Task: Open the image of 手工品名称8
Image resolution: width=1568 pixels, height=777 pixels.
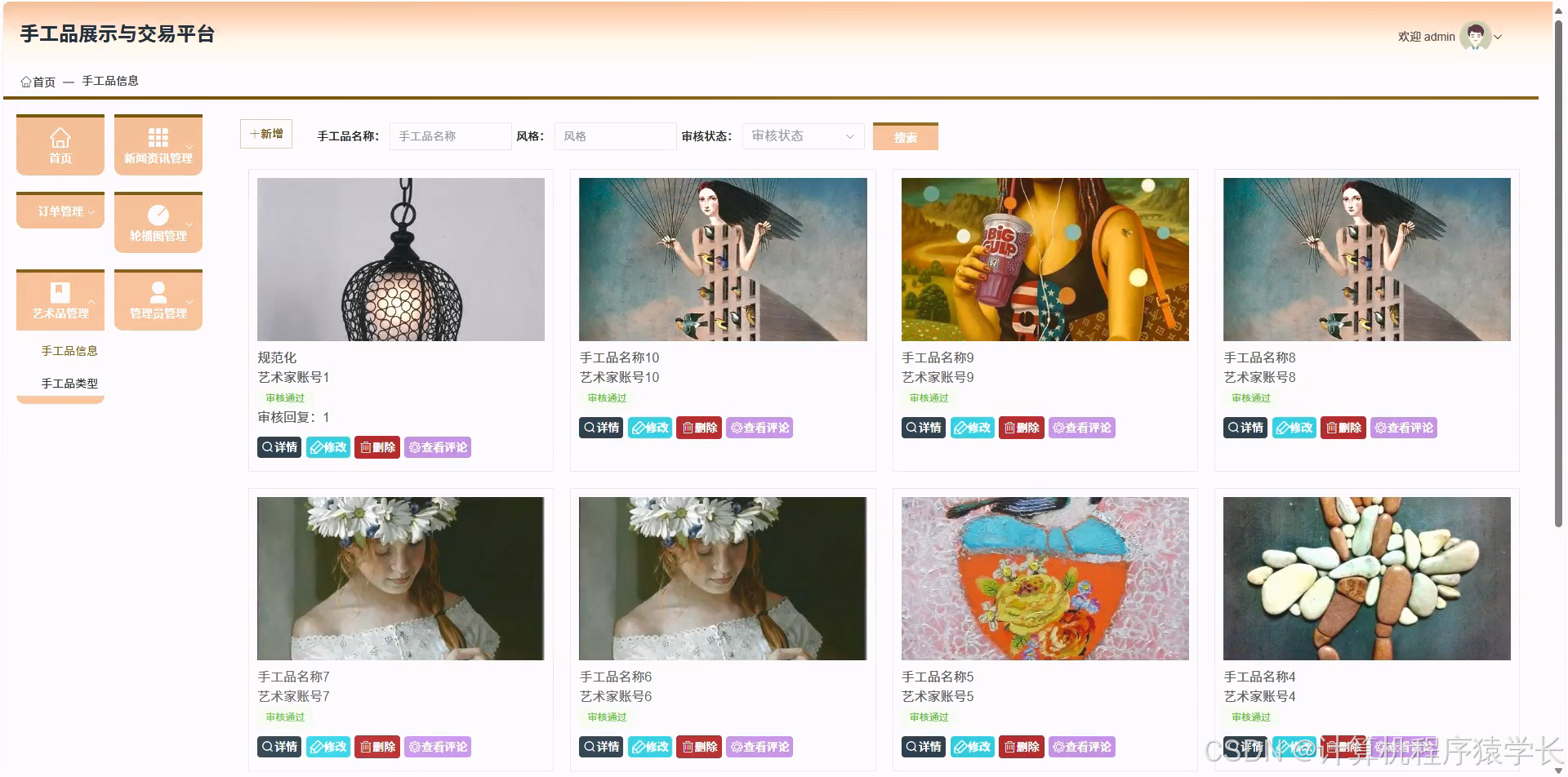Action: click(x=1367, y=260)
